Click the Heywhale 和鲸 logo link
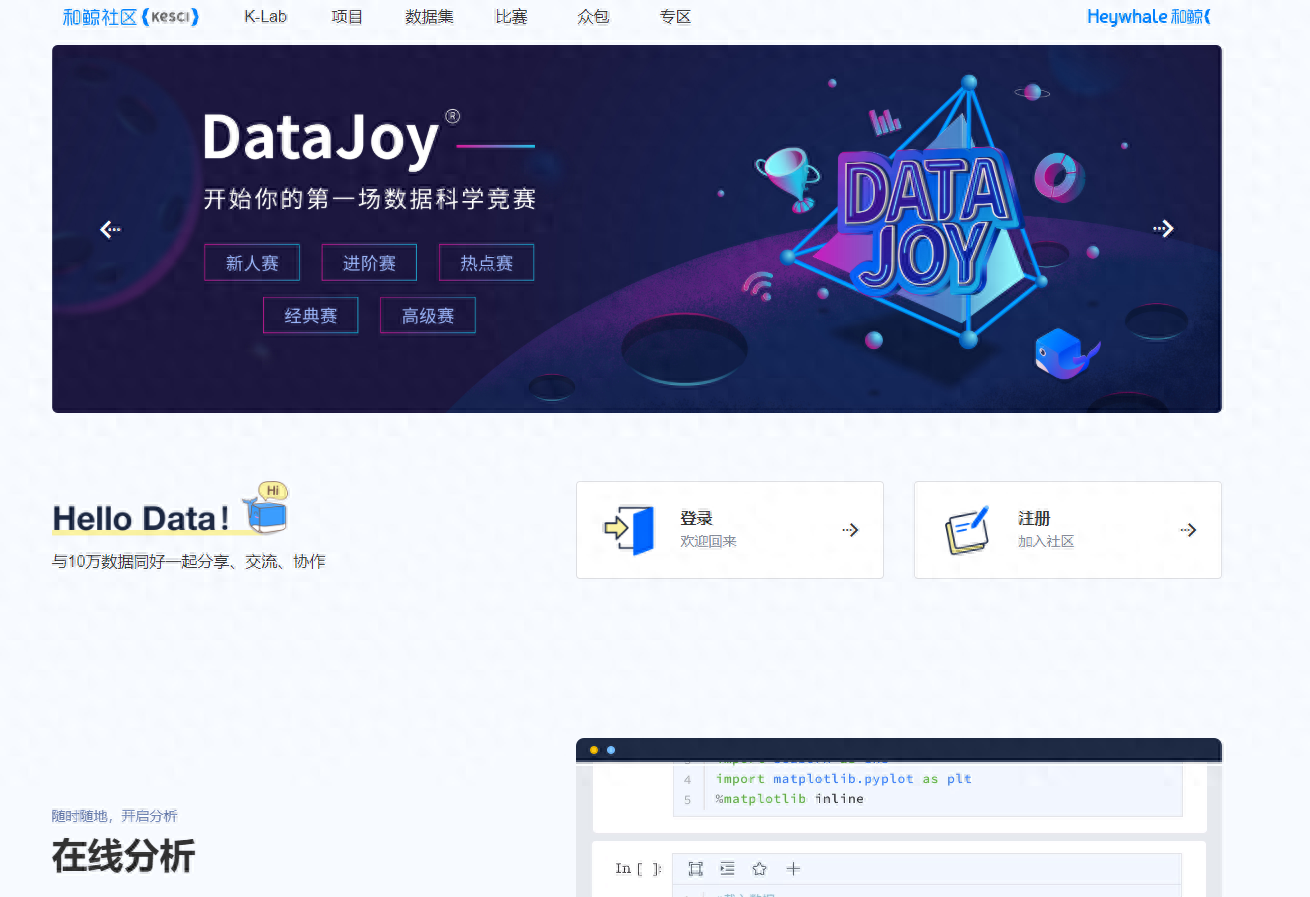This screenshot has height=897, width=1310. coord(1148,16)
